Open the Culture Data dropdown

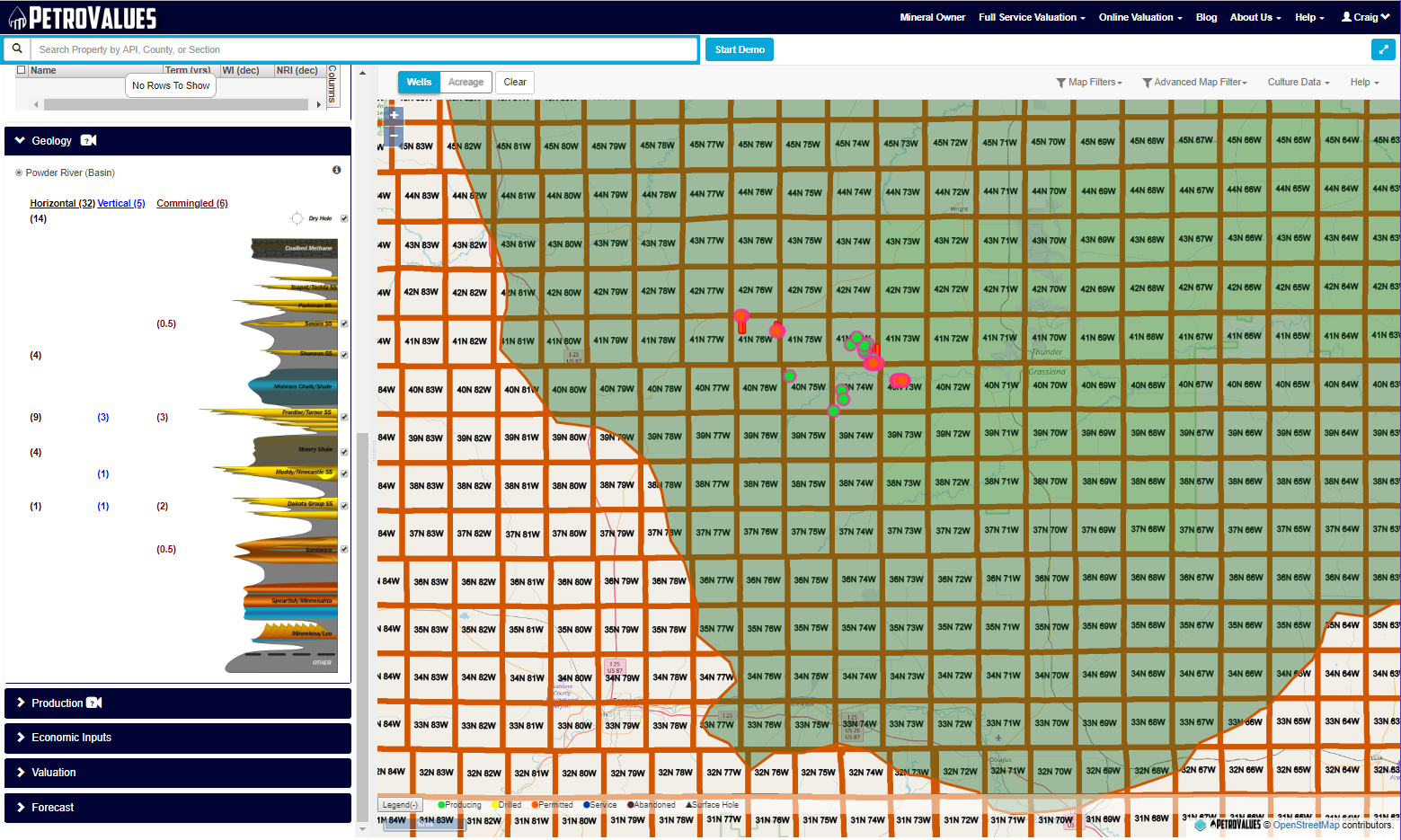[1299, 82]
